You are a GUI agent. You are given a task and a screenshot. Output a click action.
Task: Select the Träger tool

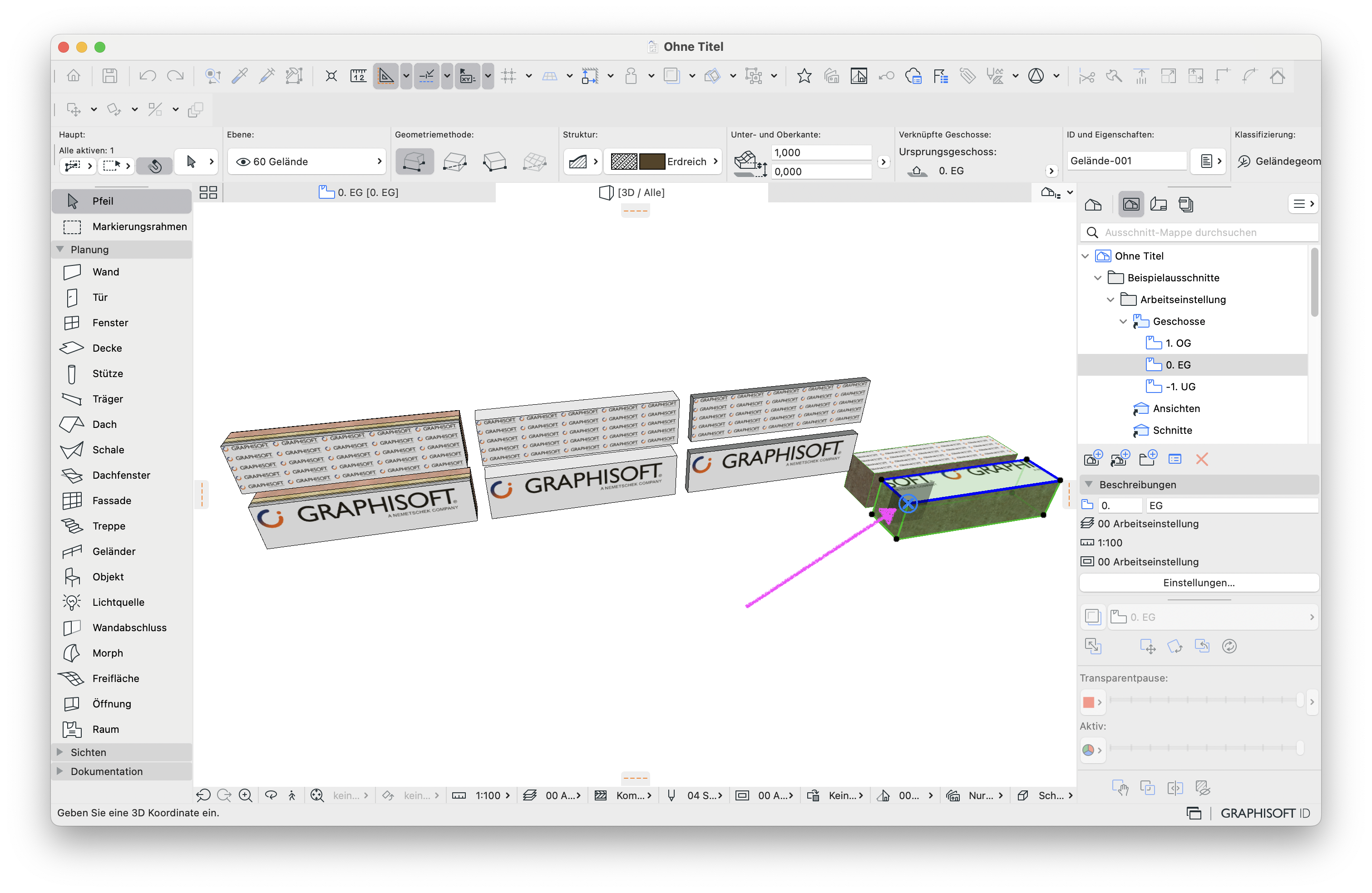coord(121,399)
